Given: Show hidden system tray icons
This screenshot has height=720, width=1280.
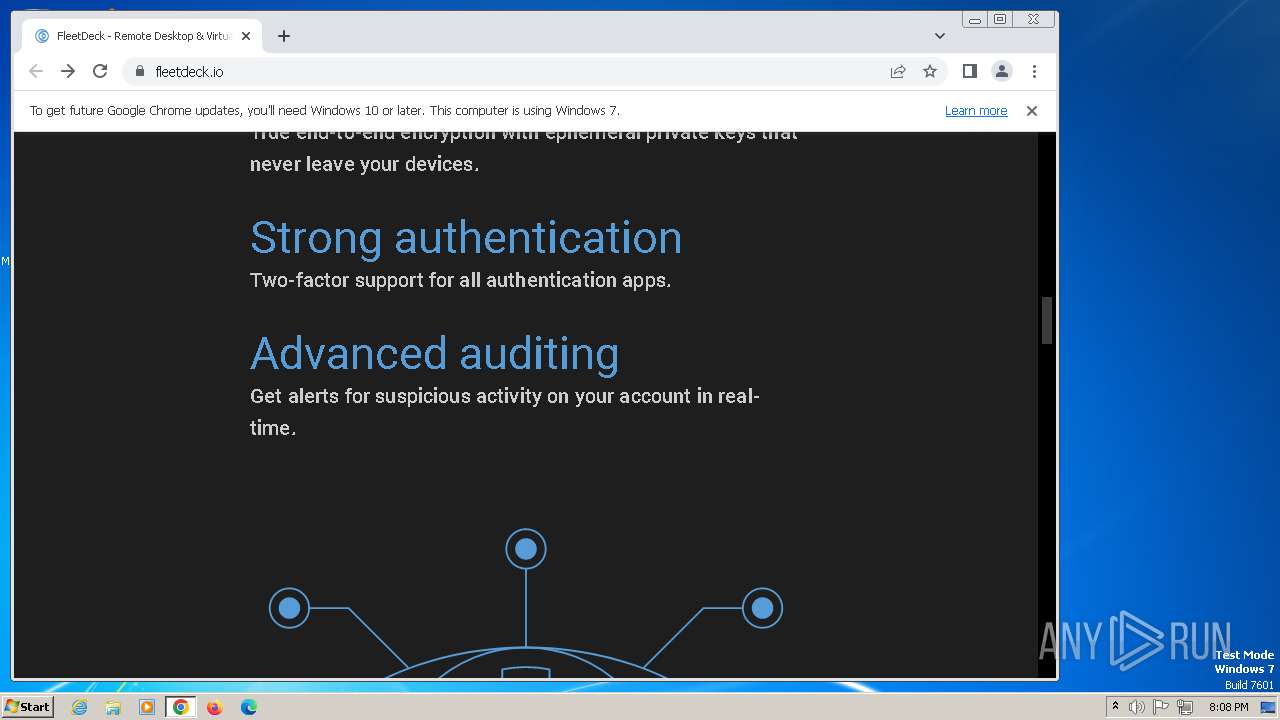Looking at the screenshot, I should click(x=1115, y=707).
